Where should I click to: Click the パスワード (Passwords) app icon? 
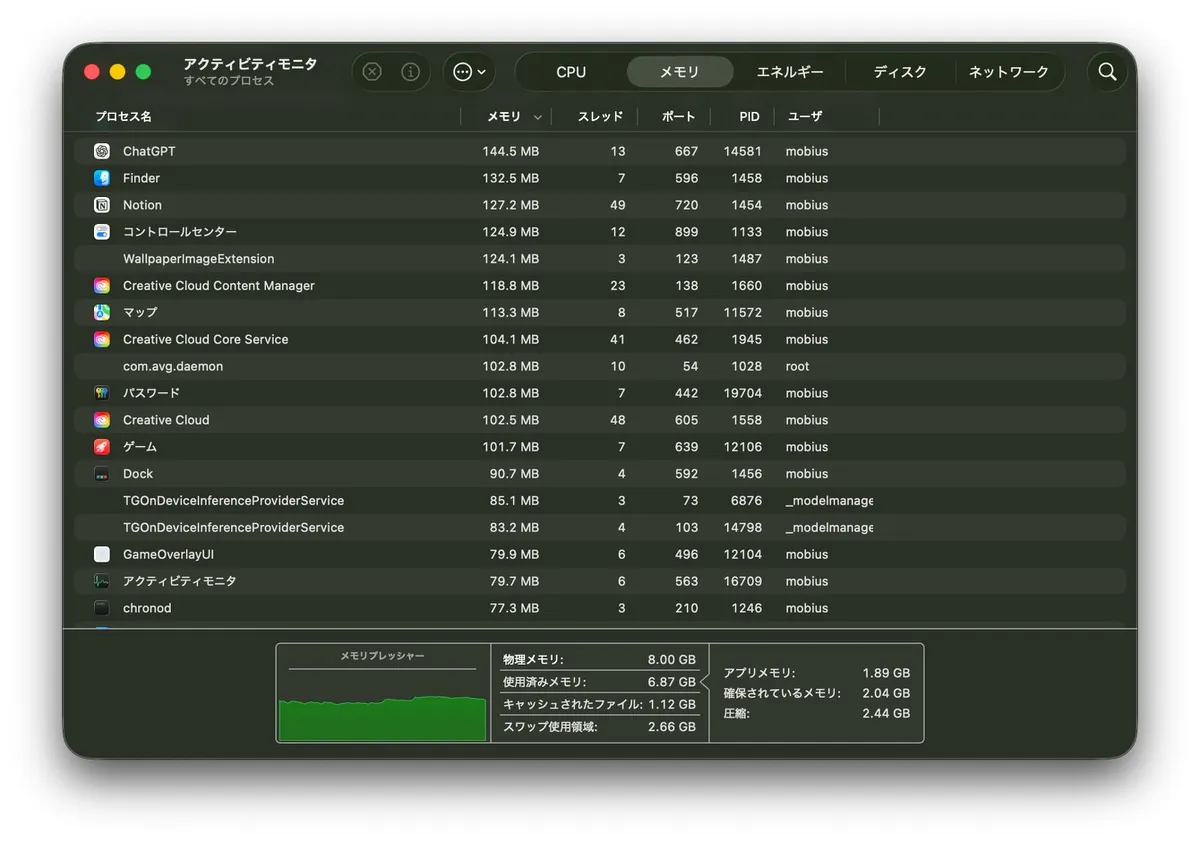tap(102, 393)
